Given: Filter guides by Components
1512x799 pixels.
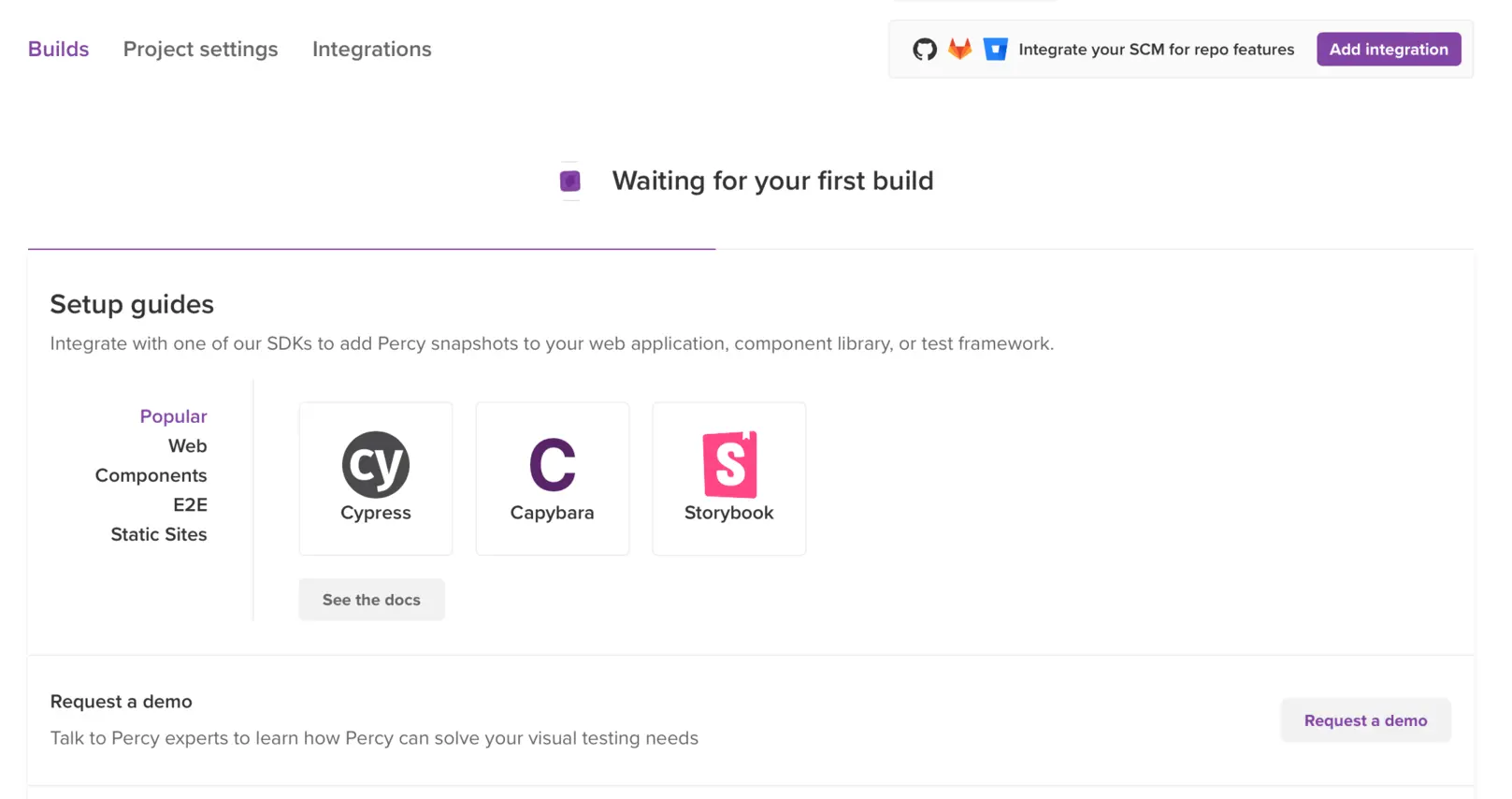Looking at the screenshot, I should click(151, 475).
